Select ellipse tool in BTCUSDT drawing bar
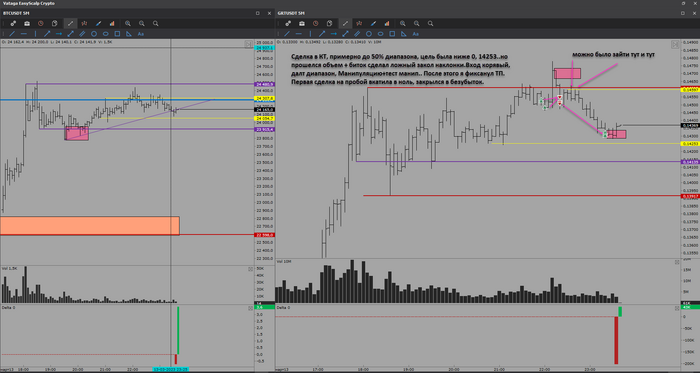Viewport: 700px width, 373px height. 106,33
